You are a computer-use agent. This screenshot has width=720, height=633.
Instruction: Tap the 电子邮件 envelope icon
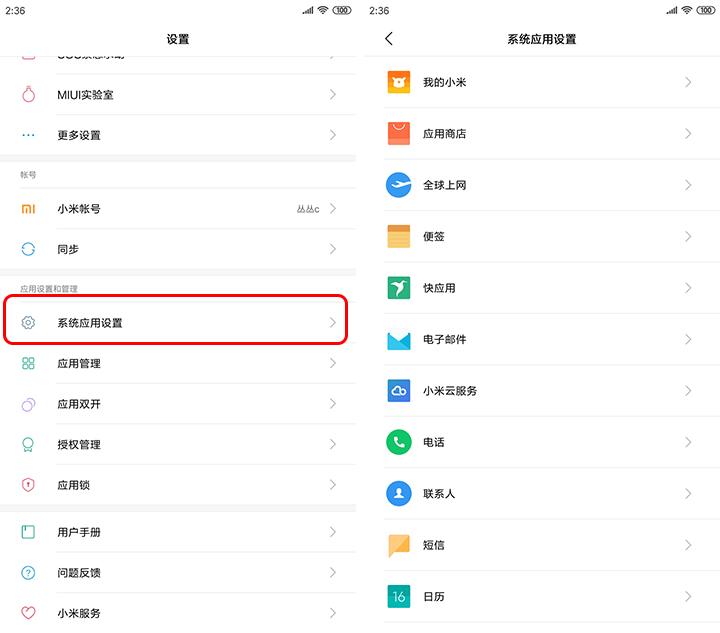coord(399,339)
